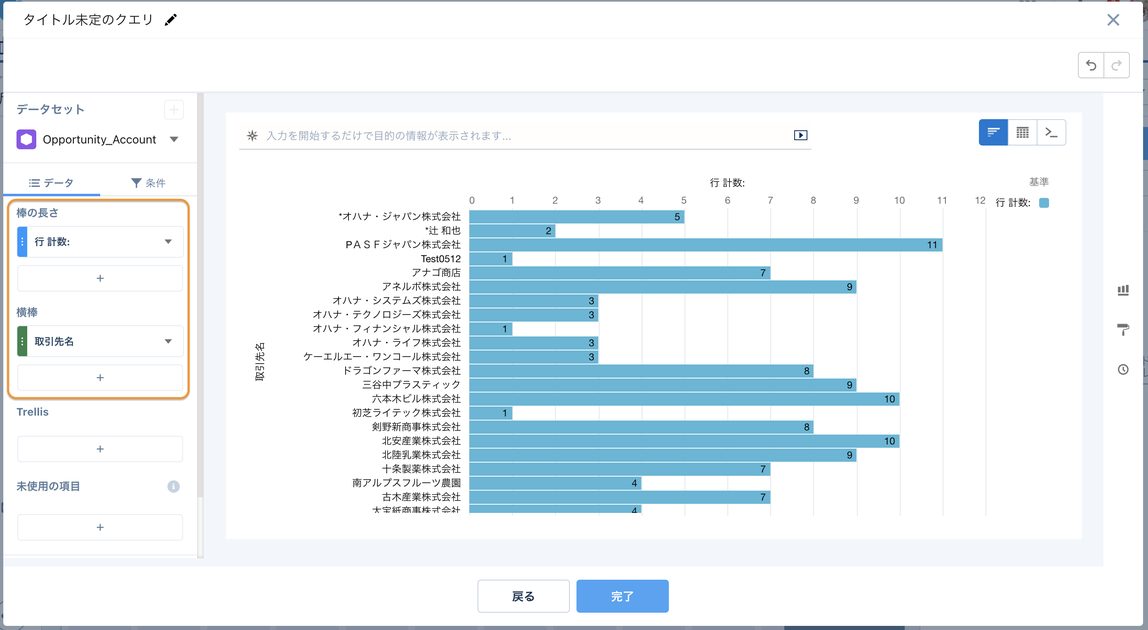
Task: Open the chart formatting panel
Action: [1123, 330]
